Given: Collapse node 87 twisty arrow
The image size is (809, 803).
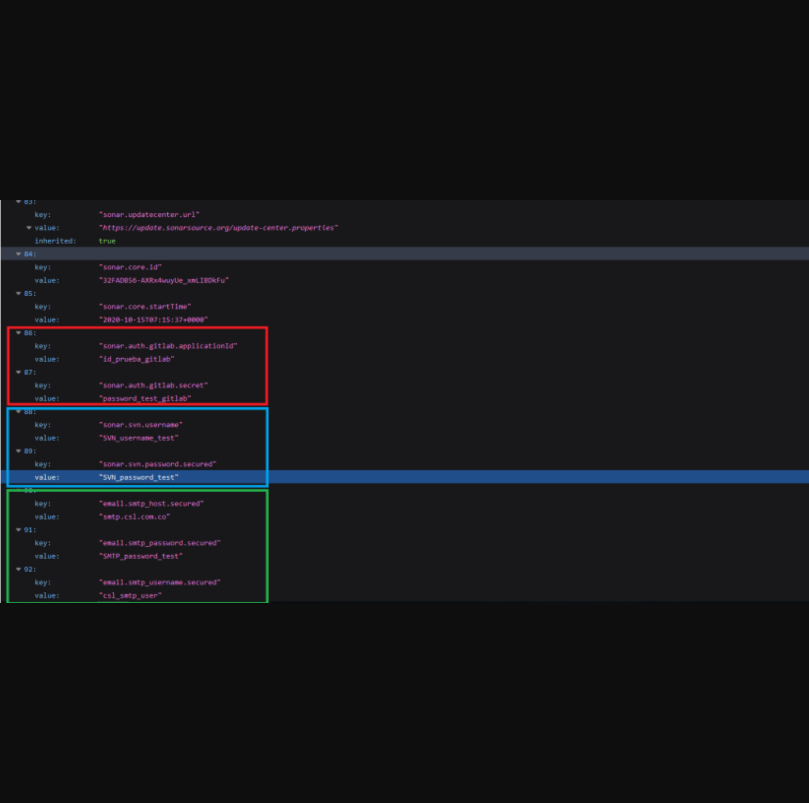Looking at the screenshot, I should pyautogui.click(x=18, y=372).
